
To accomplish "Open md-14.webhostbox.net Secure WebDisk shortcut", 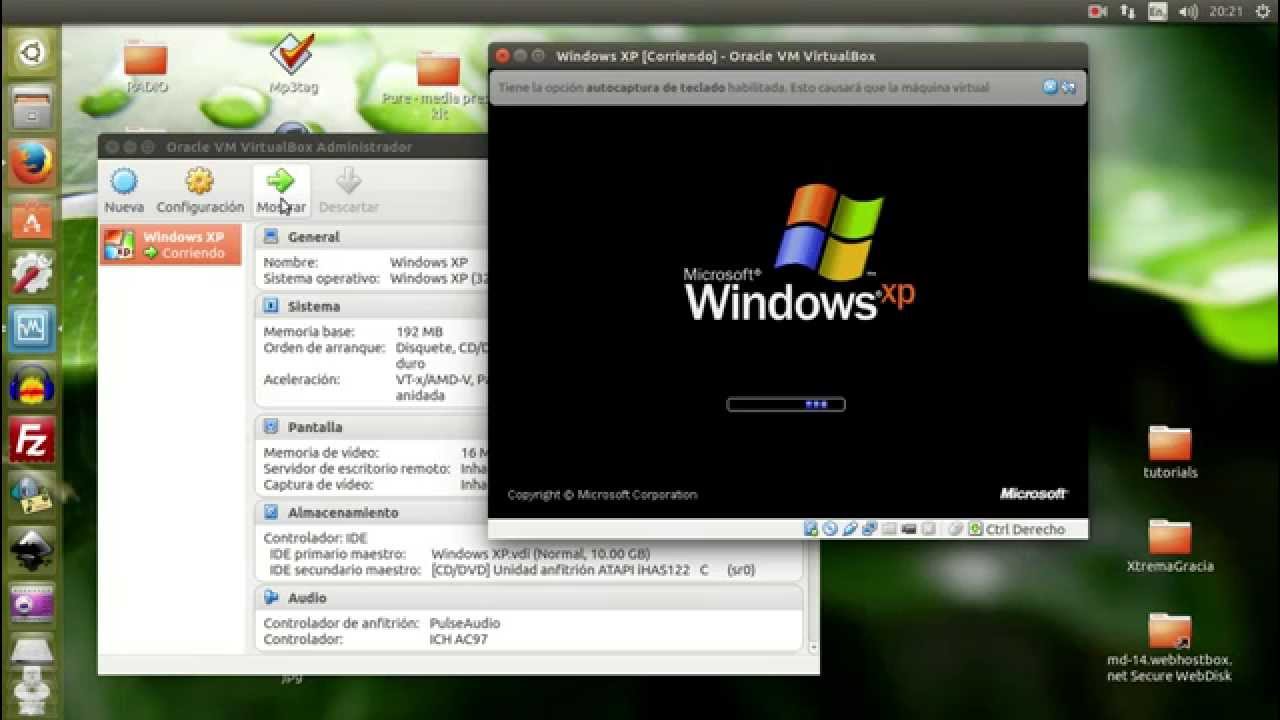I will [1170, 647].
